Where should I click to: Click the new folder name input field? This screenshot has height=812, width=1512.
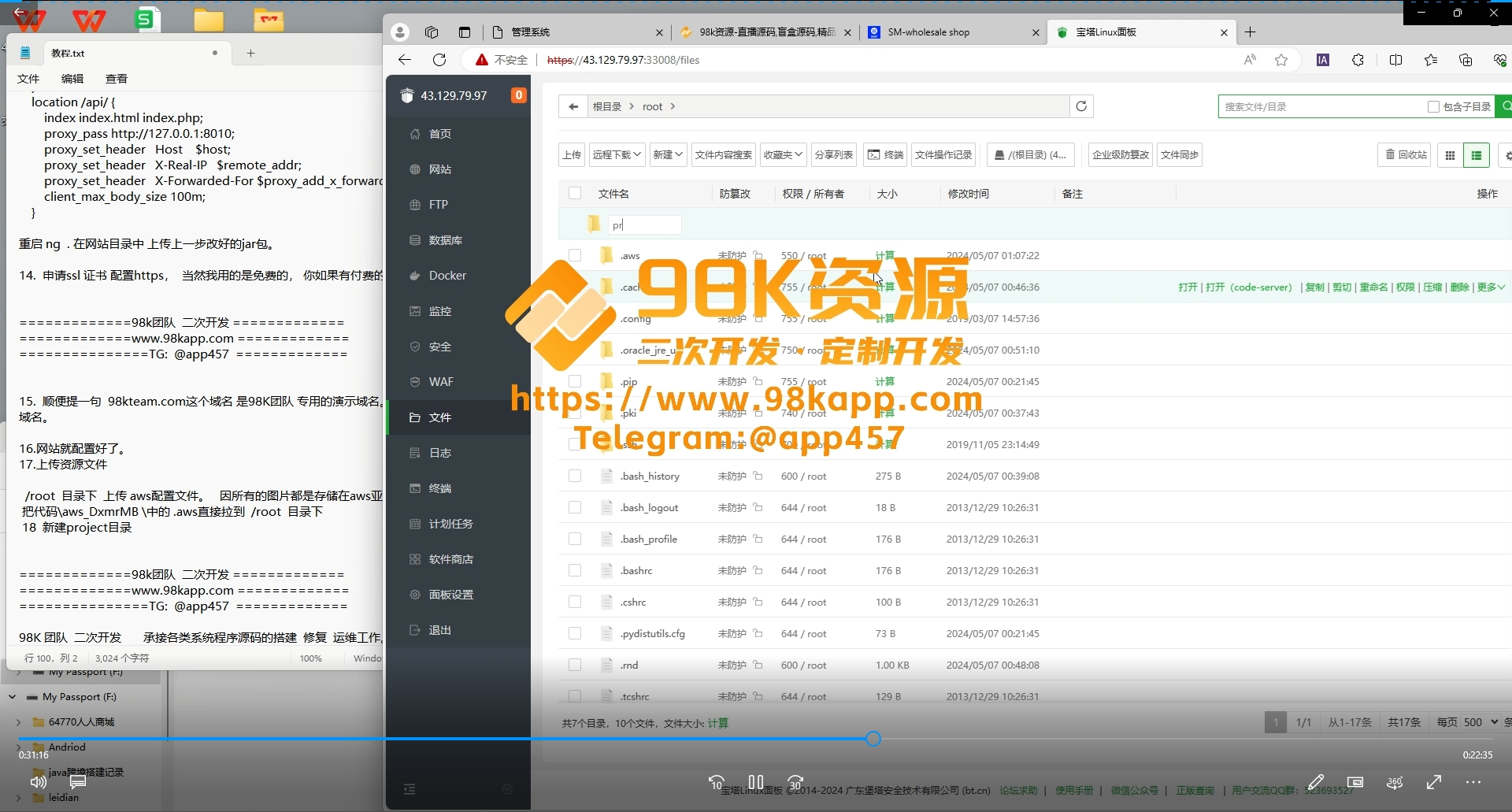pos(644,224)
